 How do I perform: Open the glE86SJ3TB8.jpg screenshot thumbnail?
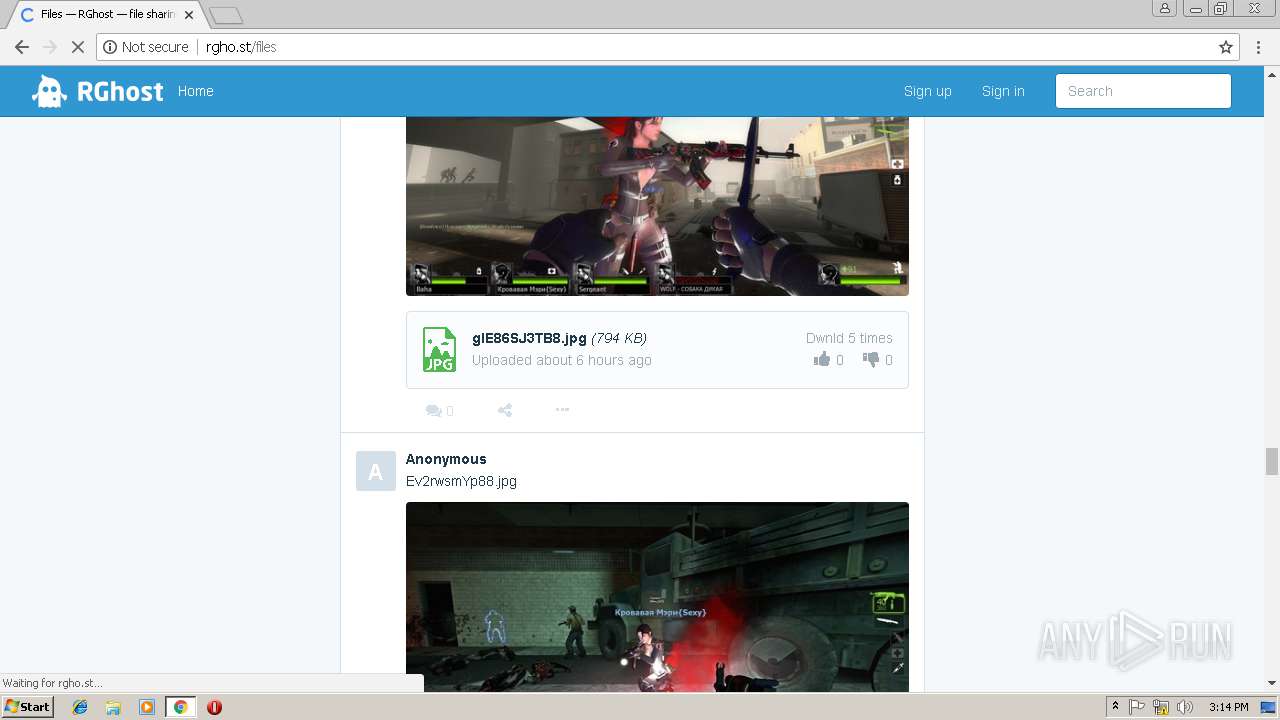(x=657, y=206)
